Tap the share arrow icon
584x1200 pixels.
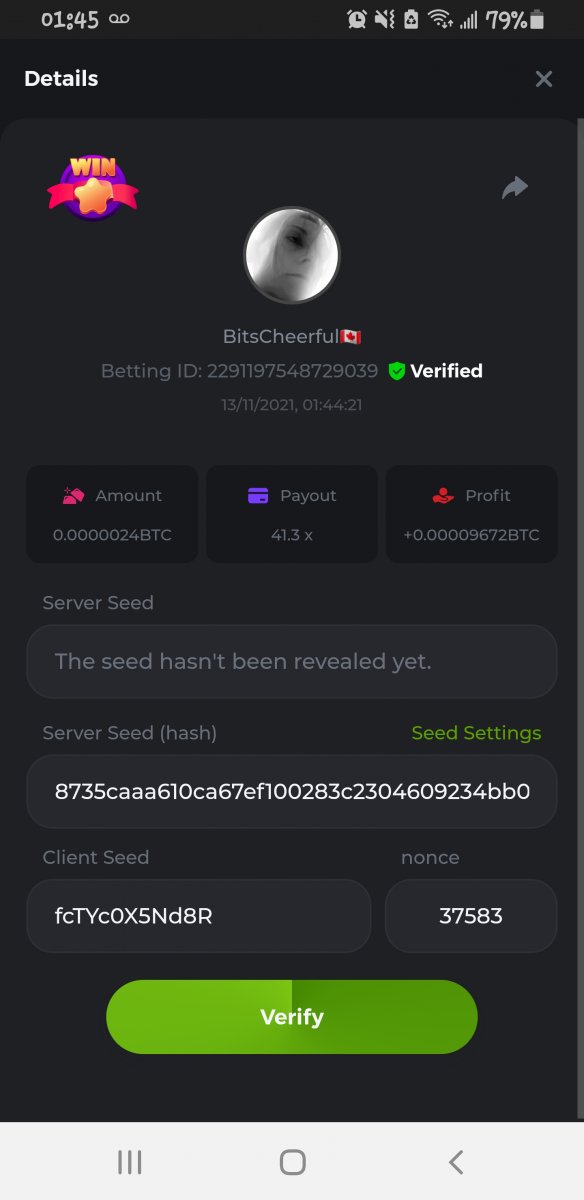point(514,187)
